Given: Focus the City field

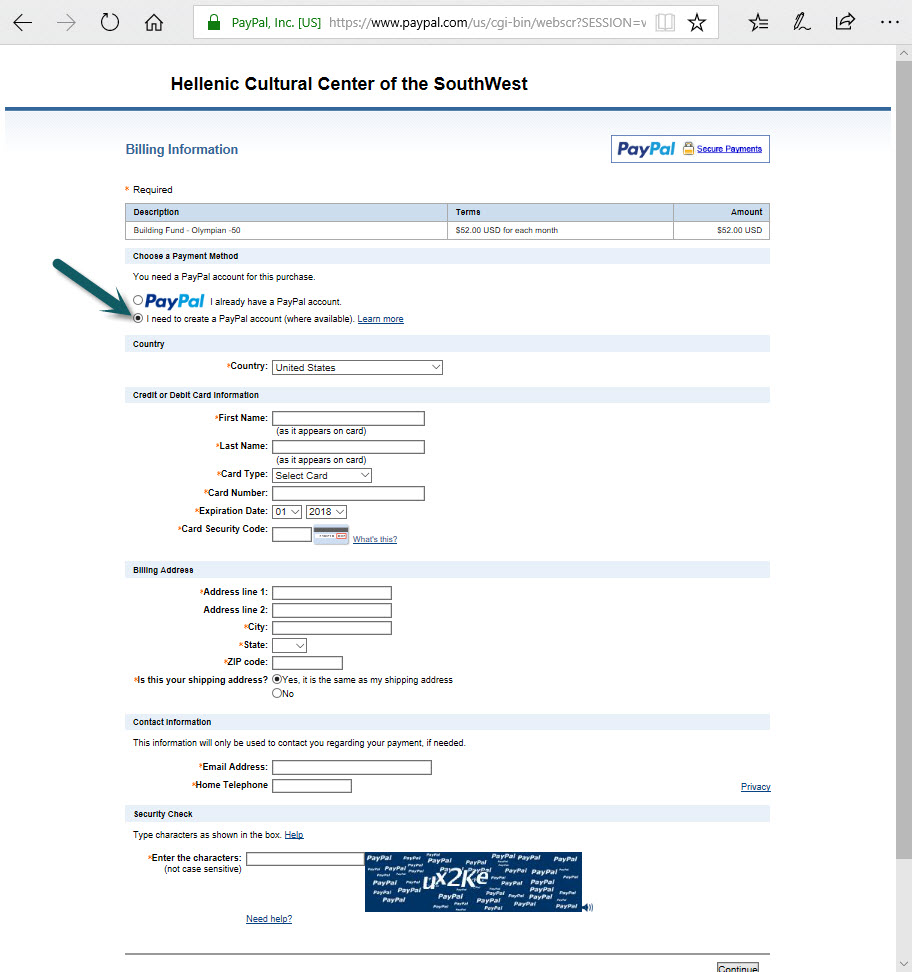Looking at the screenshot, I should (x=332, y=628).
